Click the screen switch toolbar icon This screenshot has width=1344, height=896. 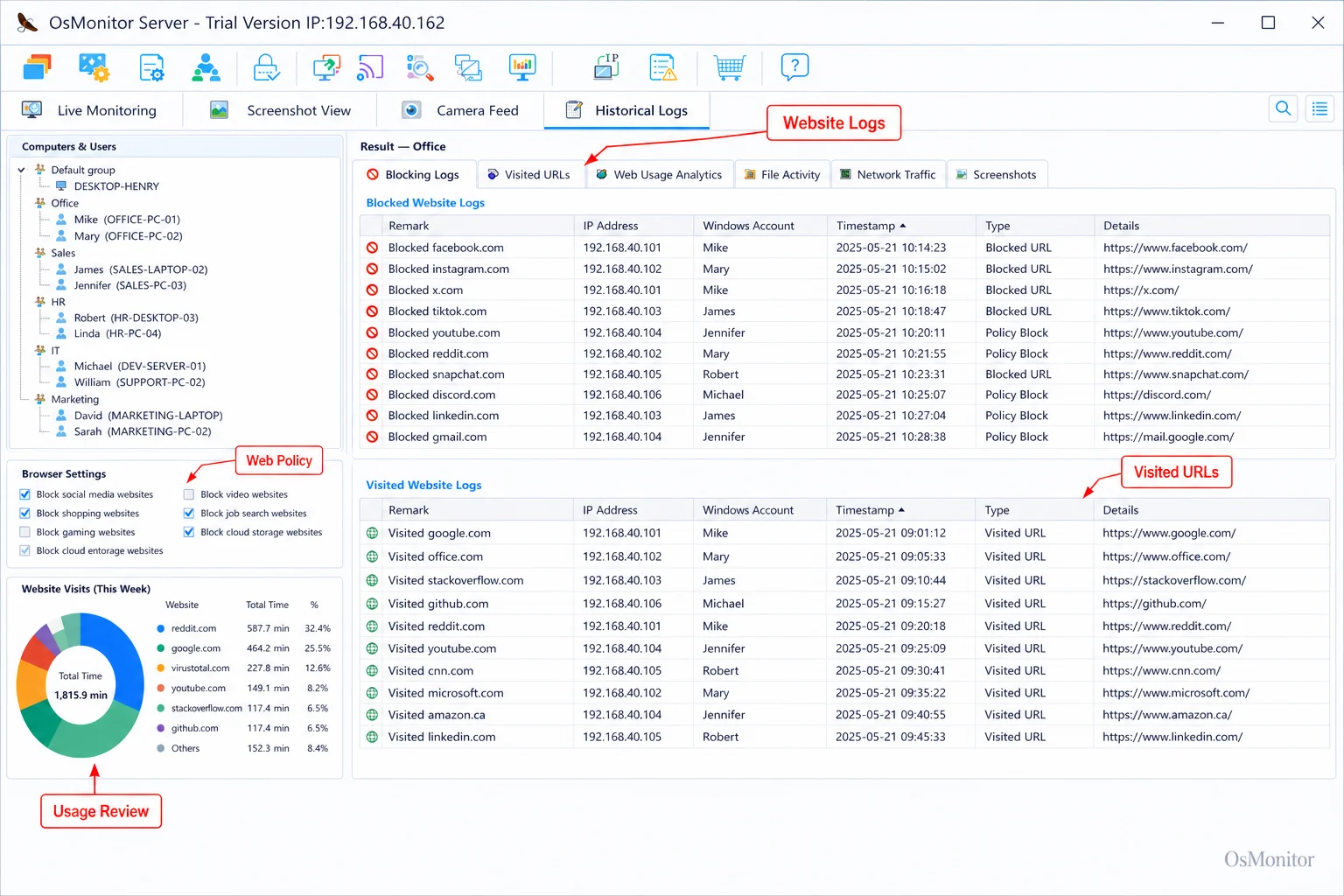[469, 67]
